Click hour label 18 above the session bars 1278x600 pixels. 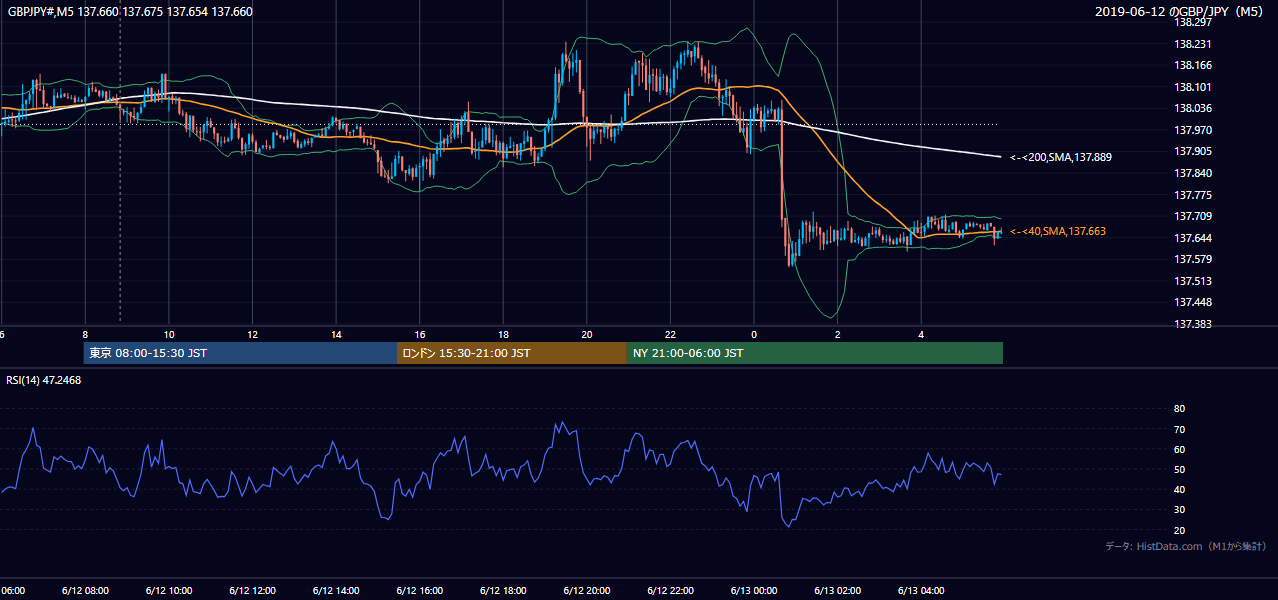coord(503,334)
